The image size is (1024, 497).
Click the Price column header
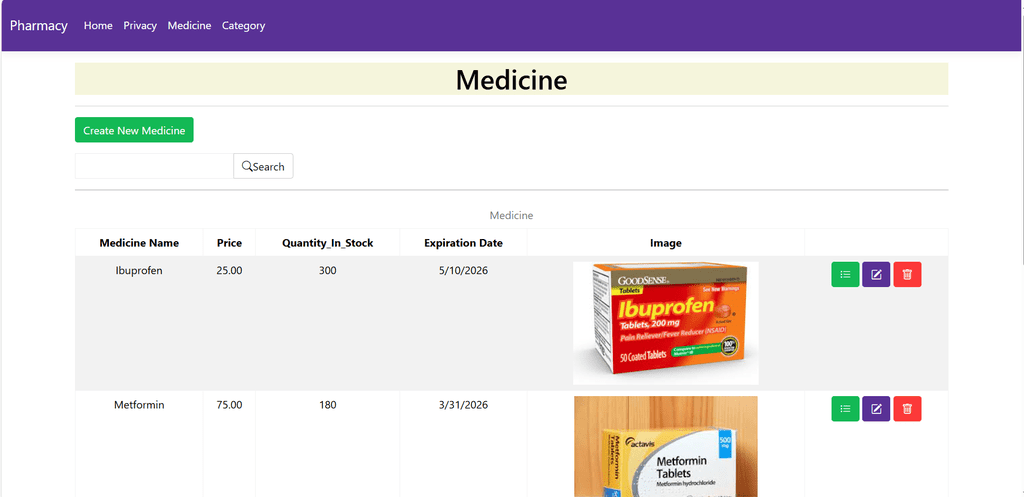(x=229, y=243)
